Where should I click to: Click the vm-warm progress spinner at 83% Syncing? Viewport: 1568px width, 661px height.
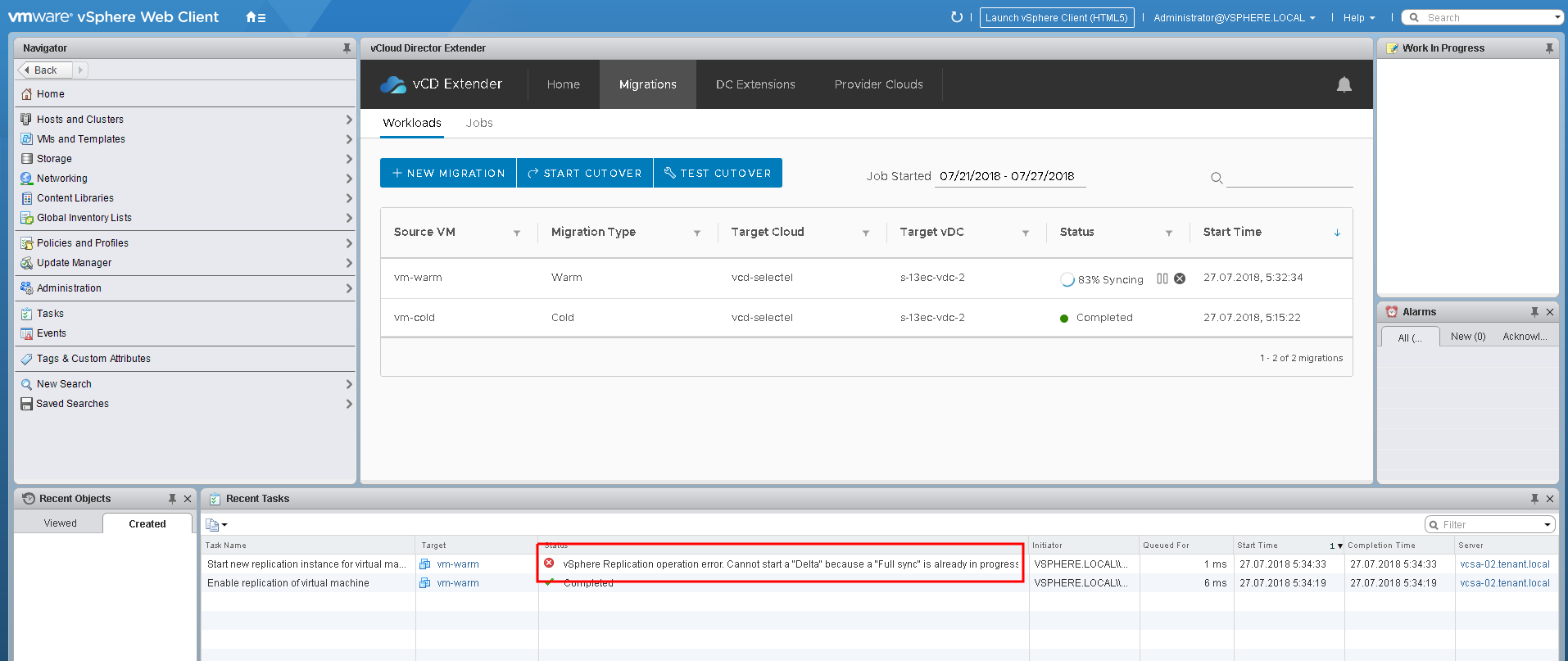1067,279
